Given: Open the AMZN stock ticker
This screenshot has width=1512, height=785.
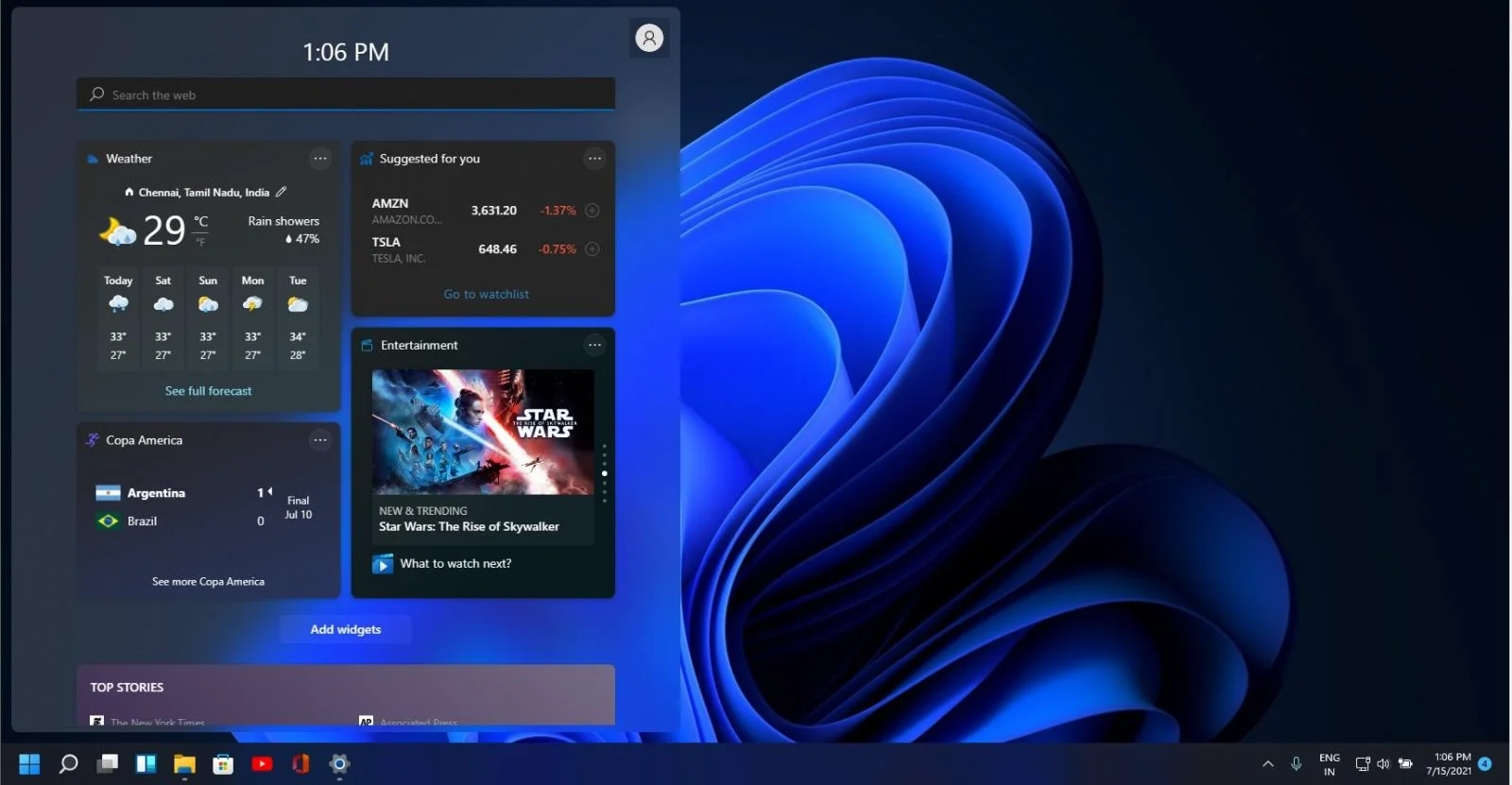Looking at the screenshot, I should click(390, 203).
